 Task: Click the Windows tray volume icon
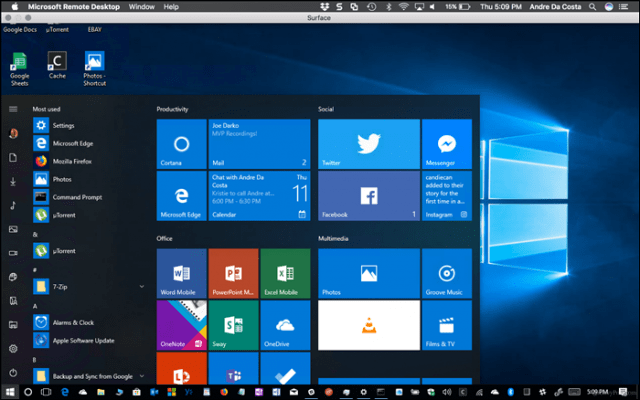[x=447, y=392]
